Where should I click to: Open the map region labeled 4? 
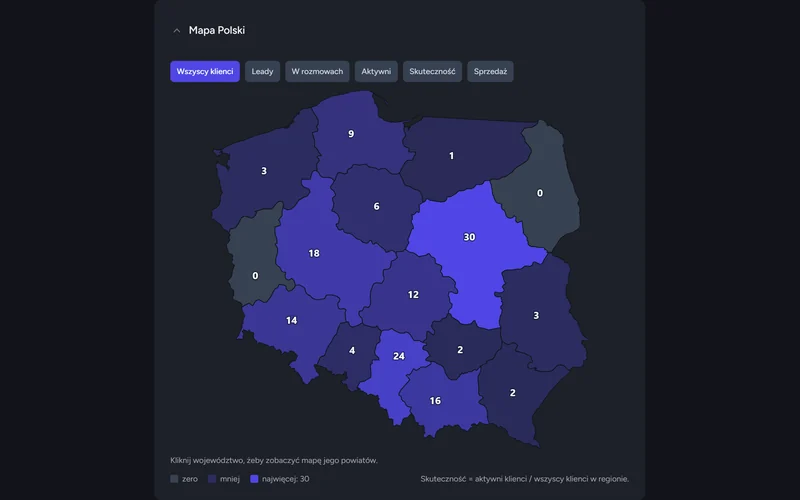352,351
